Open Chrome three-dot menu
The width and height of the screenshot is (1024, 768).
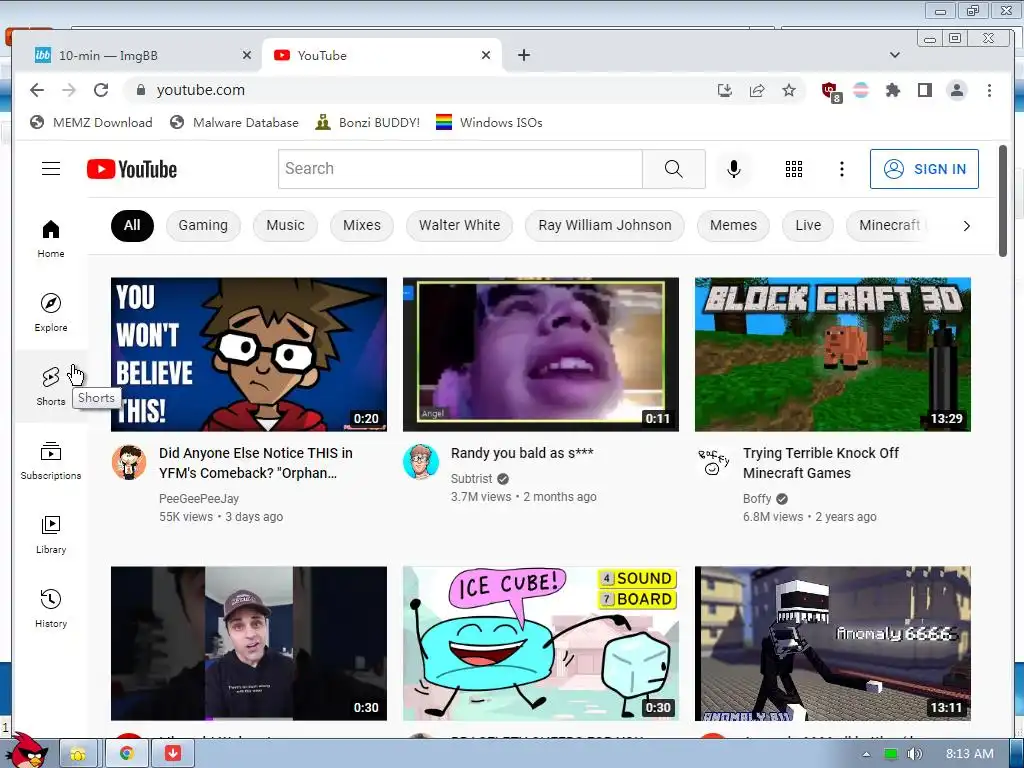(x=989, y=90)
